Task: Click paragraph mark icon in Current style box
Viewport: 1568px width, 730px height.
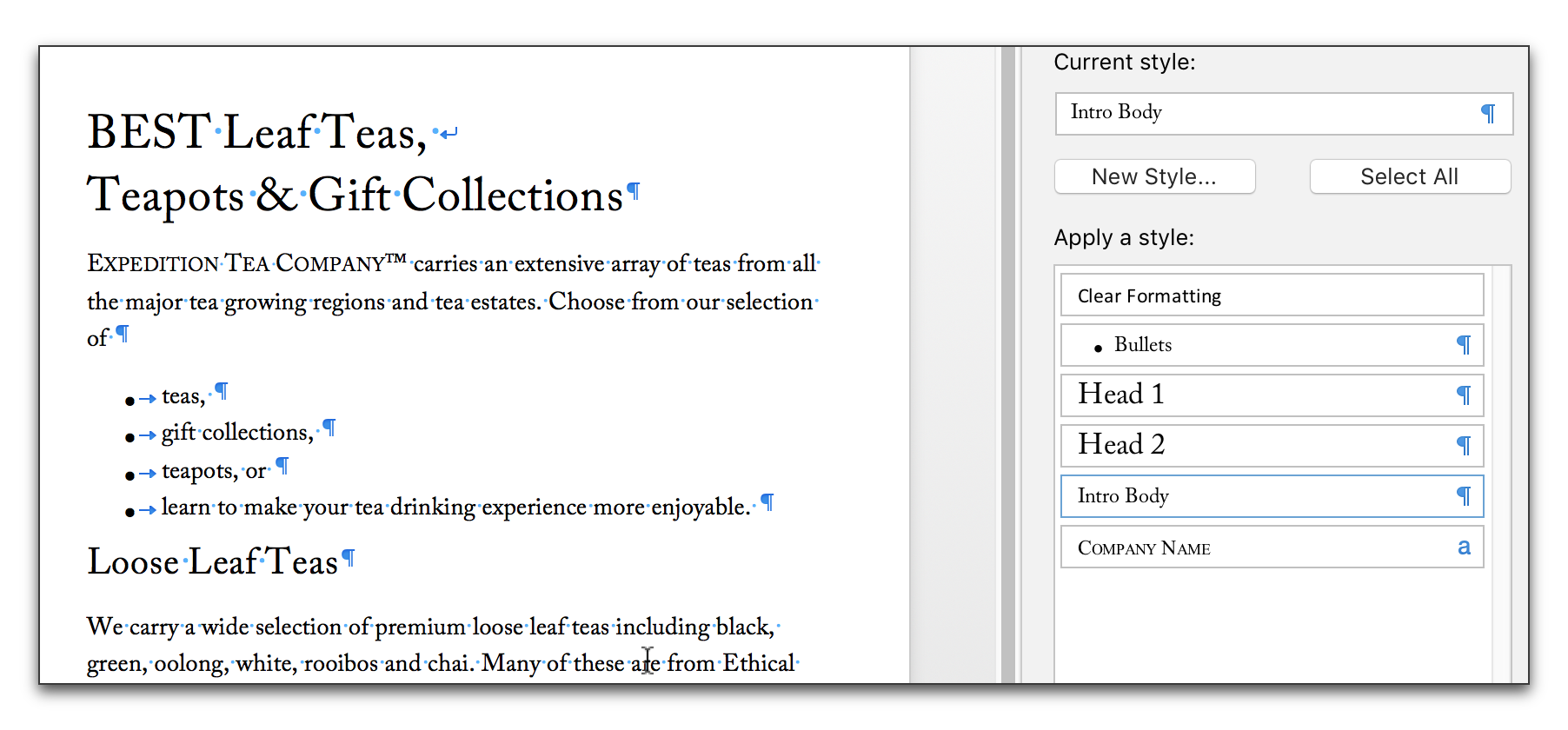Action: (x=1488, y=113)
